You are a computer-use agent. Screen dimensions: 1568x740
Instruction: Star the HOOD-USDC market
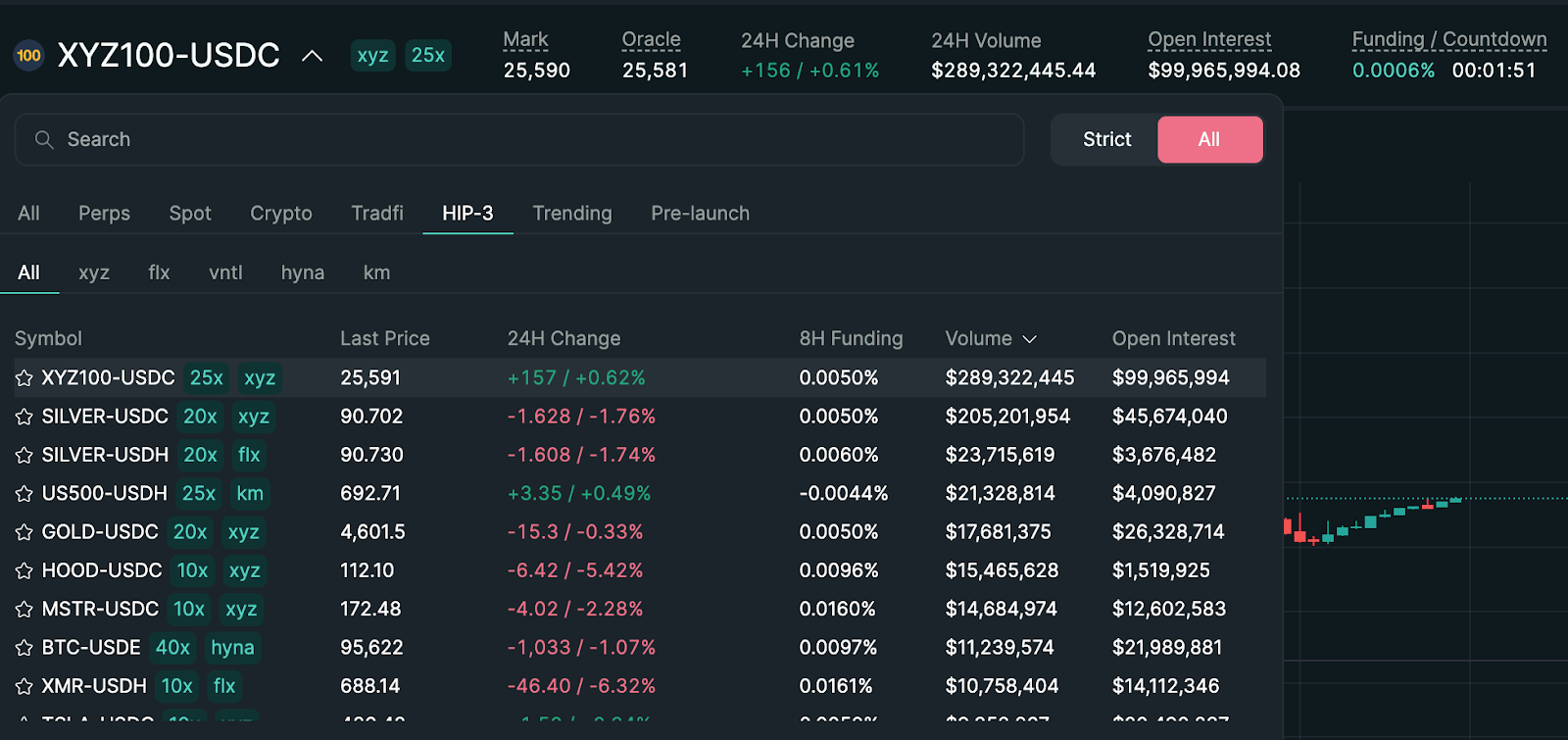click(24, 571)
